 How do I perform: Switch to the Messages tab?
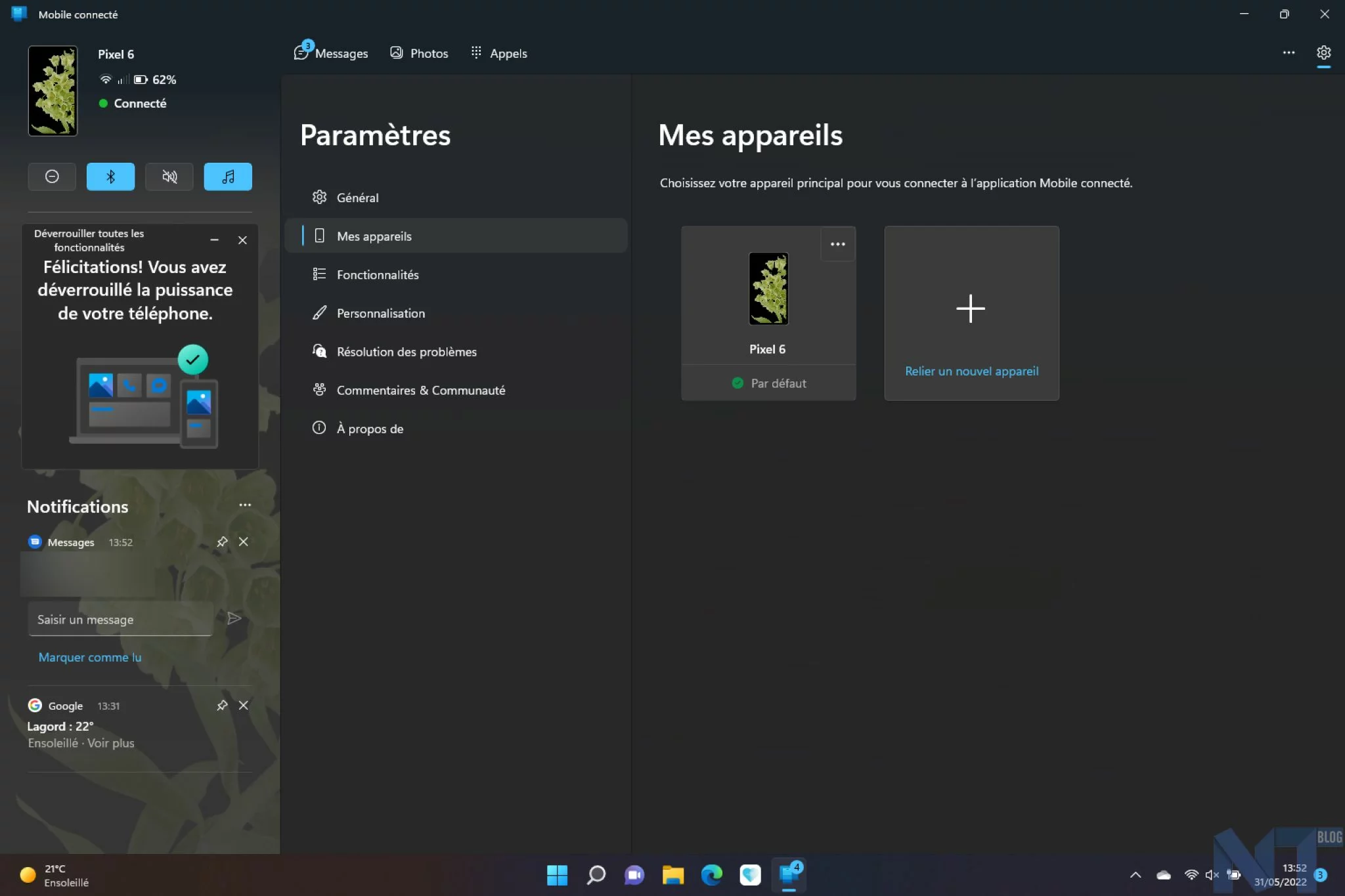click(x=332, y=53)
